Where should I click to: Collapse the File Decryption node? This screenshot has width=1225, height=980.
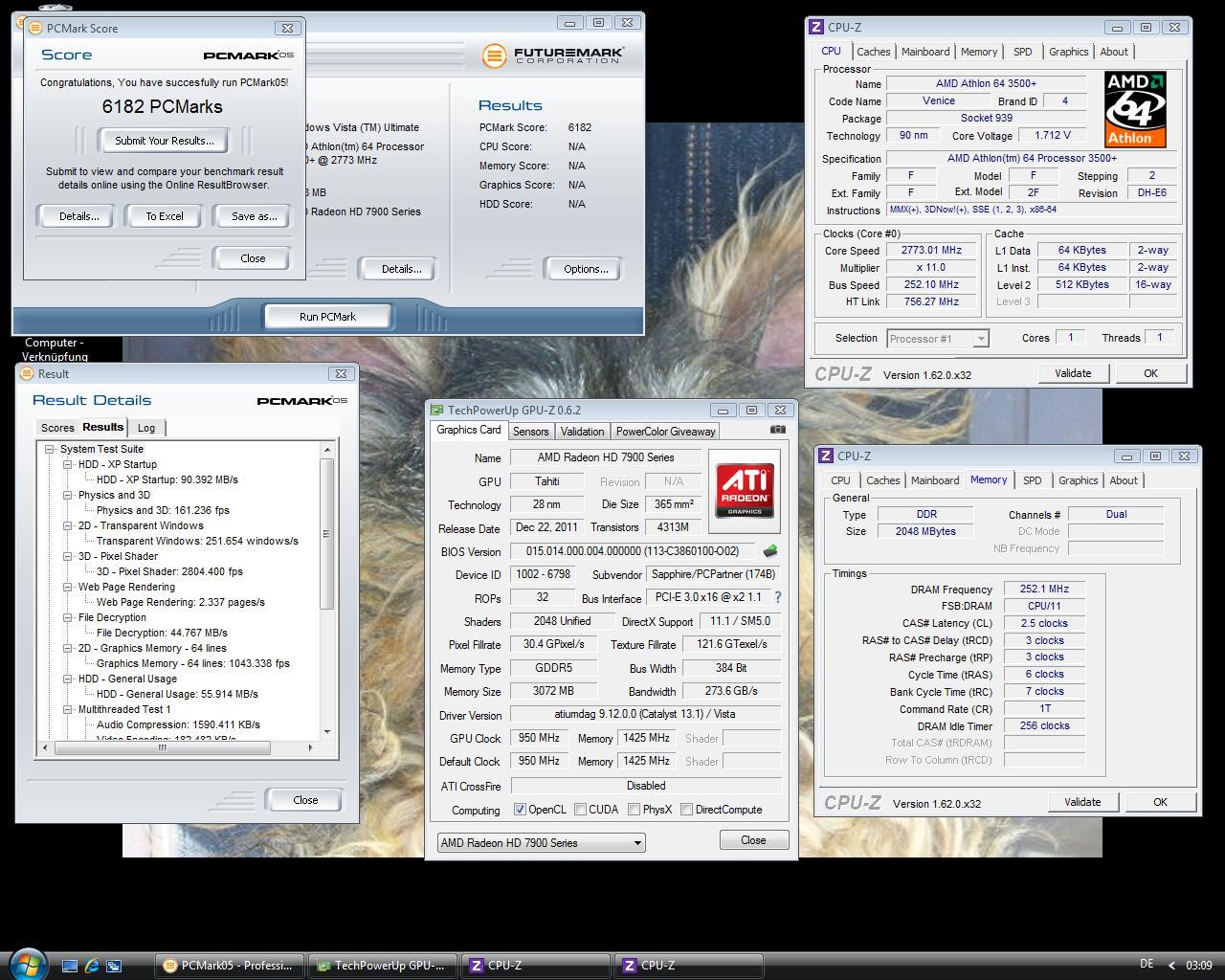click(68, 617)
